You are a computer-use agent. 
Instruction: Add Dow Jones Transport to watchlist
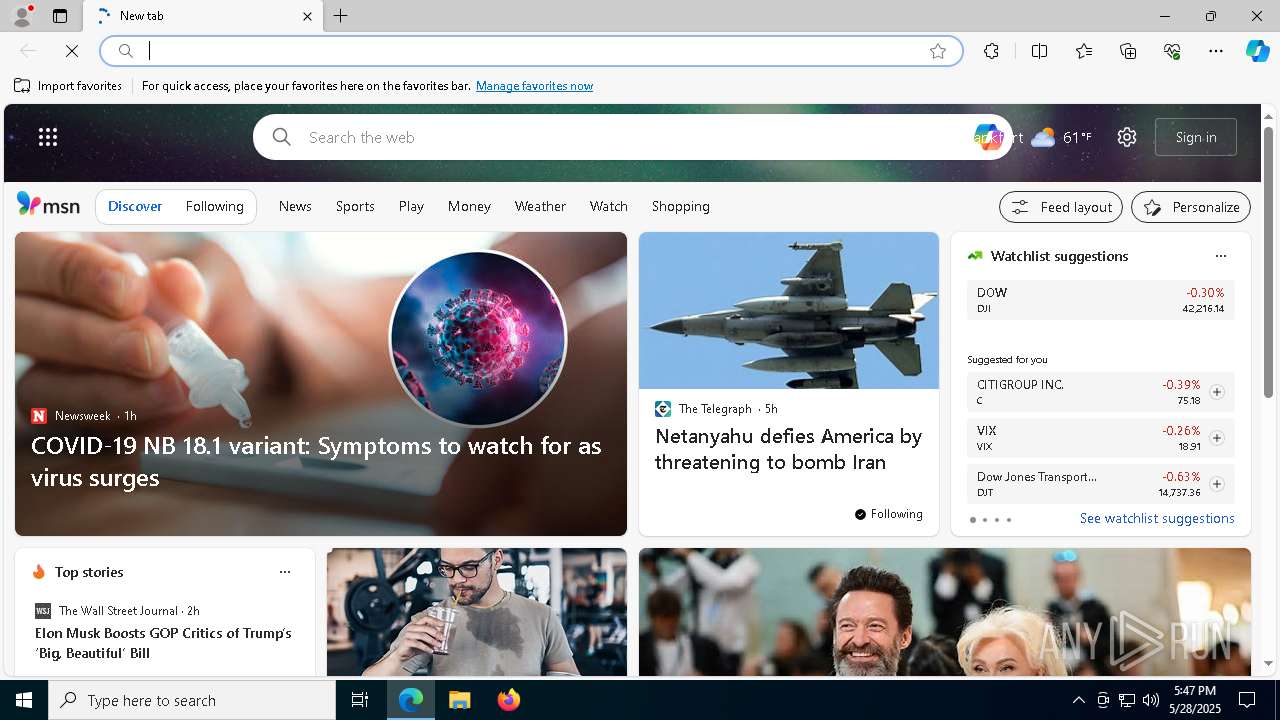pyautogui.click(x=1216, y=484)
